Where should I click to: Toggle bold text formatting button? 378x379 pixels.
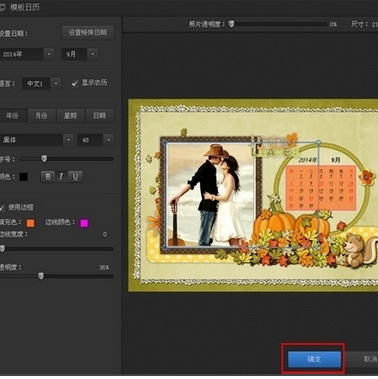(48, 176)
